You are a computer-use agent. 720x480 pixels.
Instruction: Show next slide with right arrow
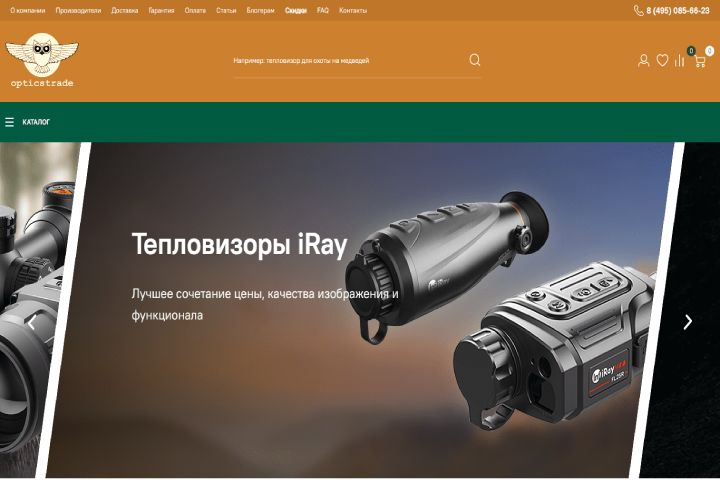(x=687, y=322)
